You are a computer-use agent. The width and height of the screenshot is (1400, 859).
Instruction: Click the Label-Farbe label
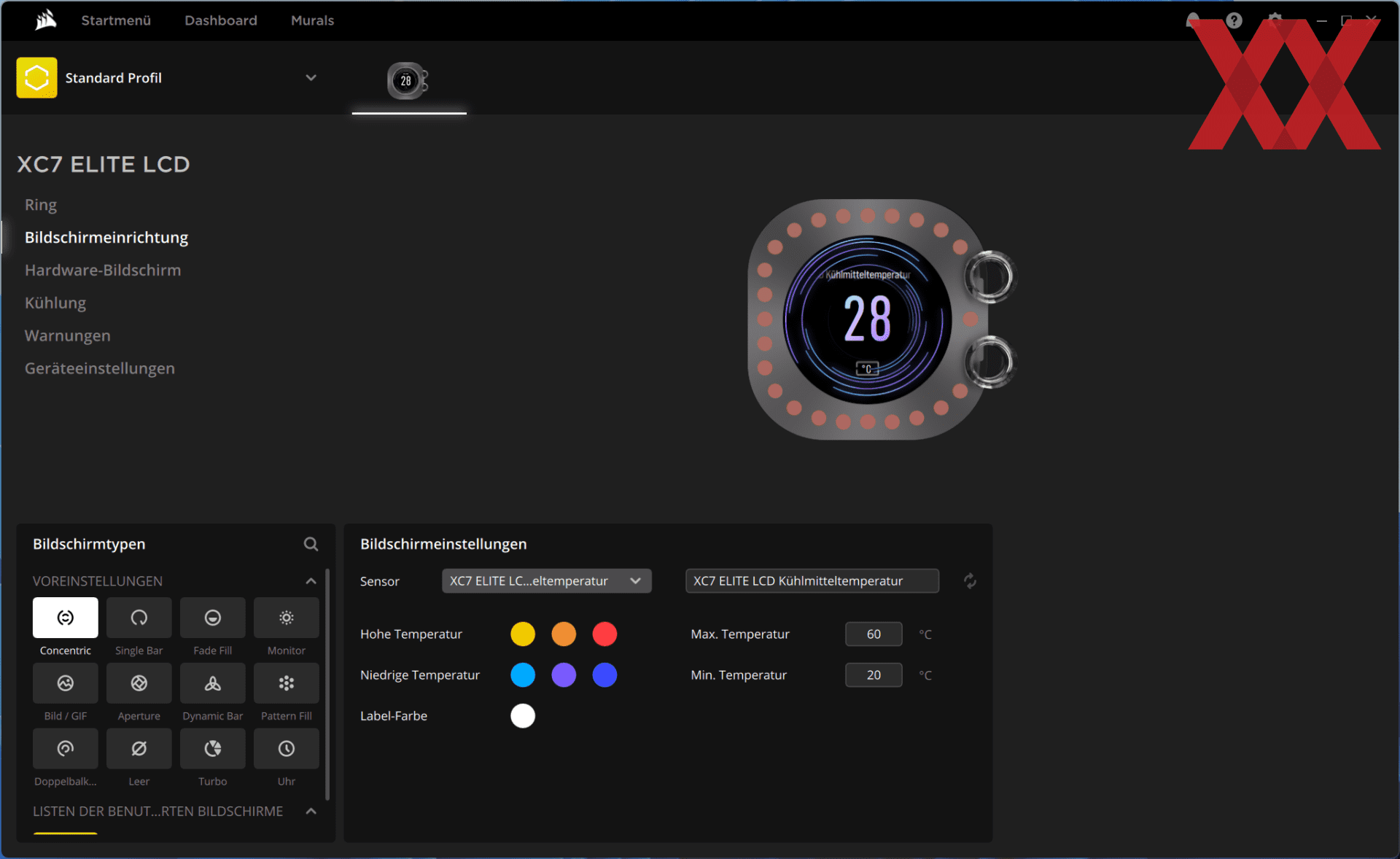click(x=394, y=716)
